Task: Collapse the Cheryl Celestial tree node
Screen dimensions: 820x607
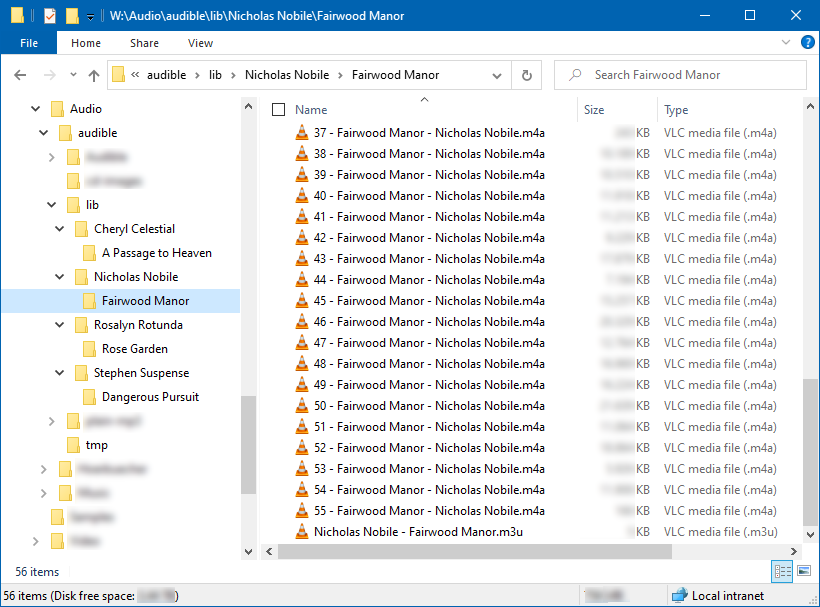Action: [60, 229]
